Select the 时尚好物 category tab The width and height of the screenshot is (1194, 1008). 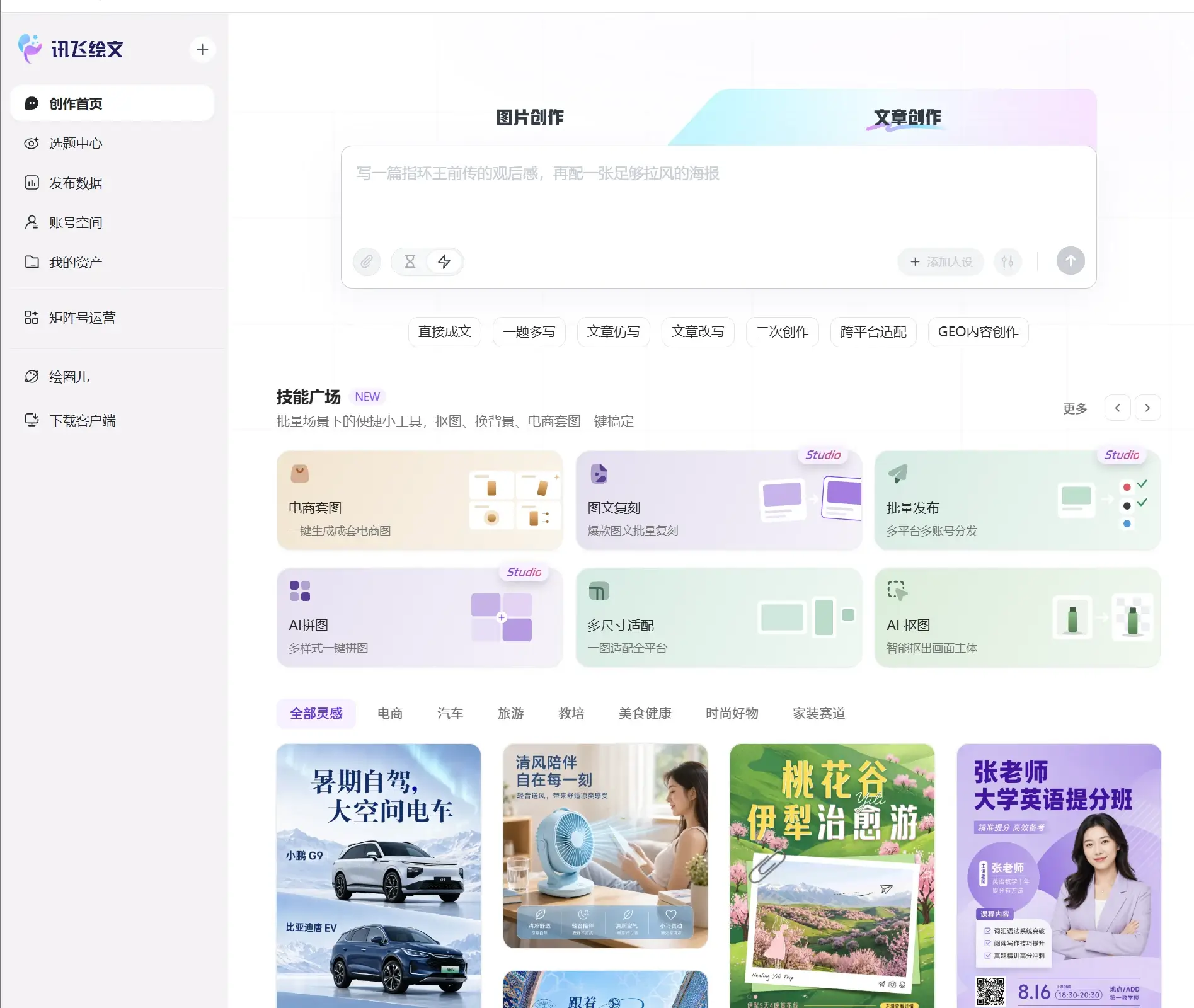click(x=732, y=713)
